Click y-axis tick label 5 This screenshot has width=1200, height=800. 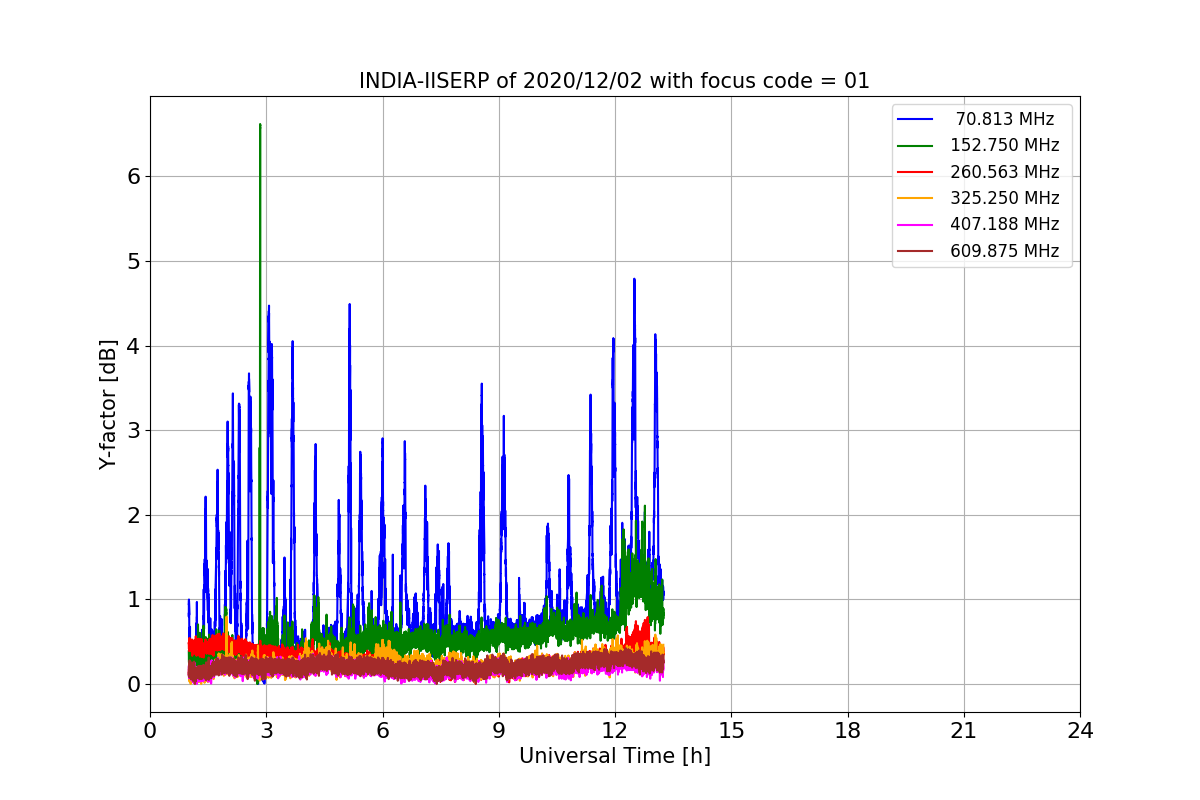point(133,261)
